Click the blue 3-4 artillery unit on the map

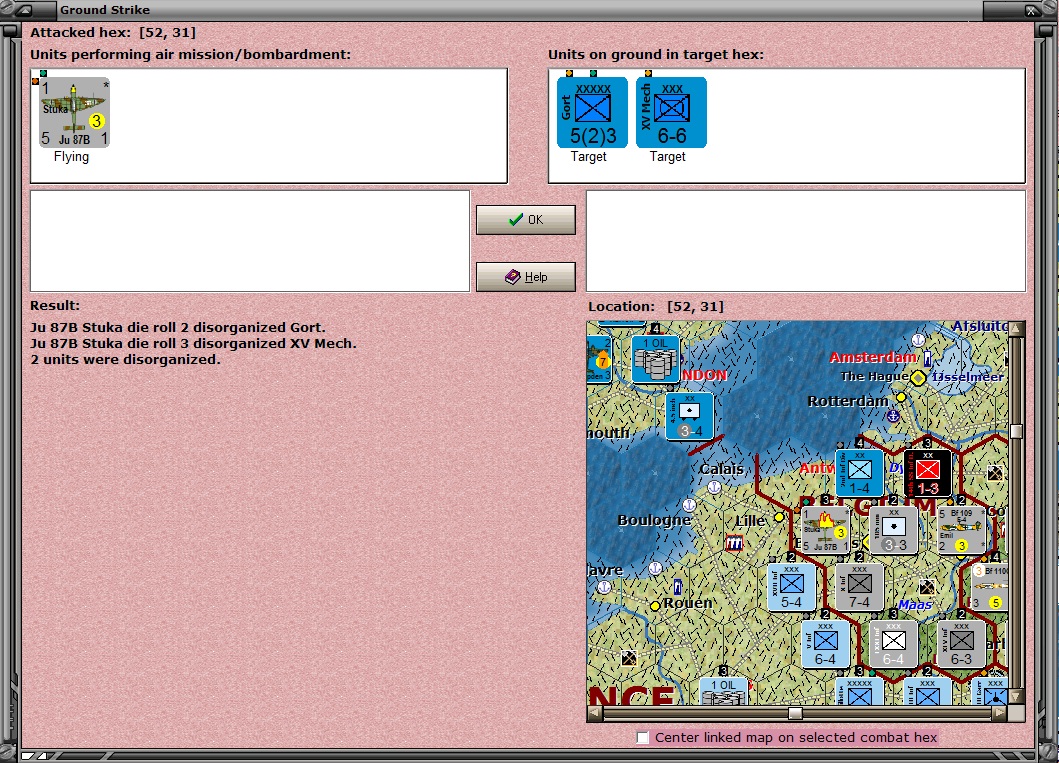click(x=690, y=417)
